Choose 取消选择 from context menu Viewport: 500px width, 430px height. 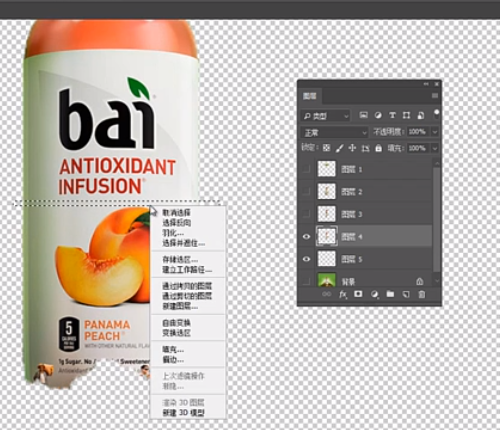pos(176,212)
